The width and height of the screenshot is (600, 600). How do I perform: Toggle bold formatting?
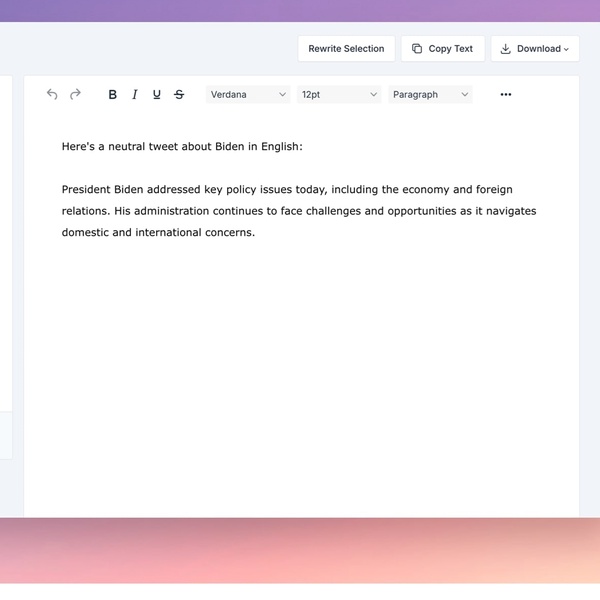pyautogui.click(x=112, y=94)
